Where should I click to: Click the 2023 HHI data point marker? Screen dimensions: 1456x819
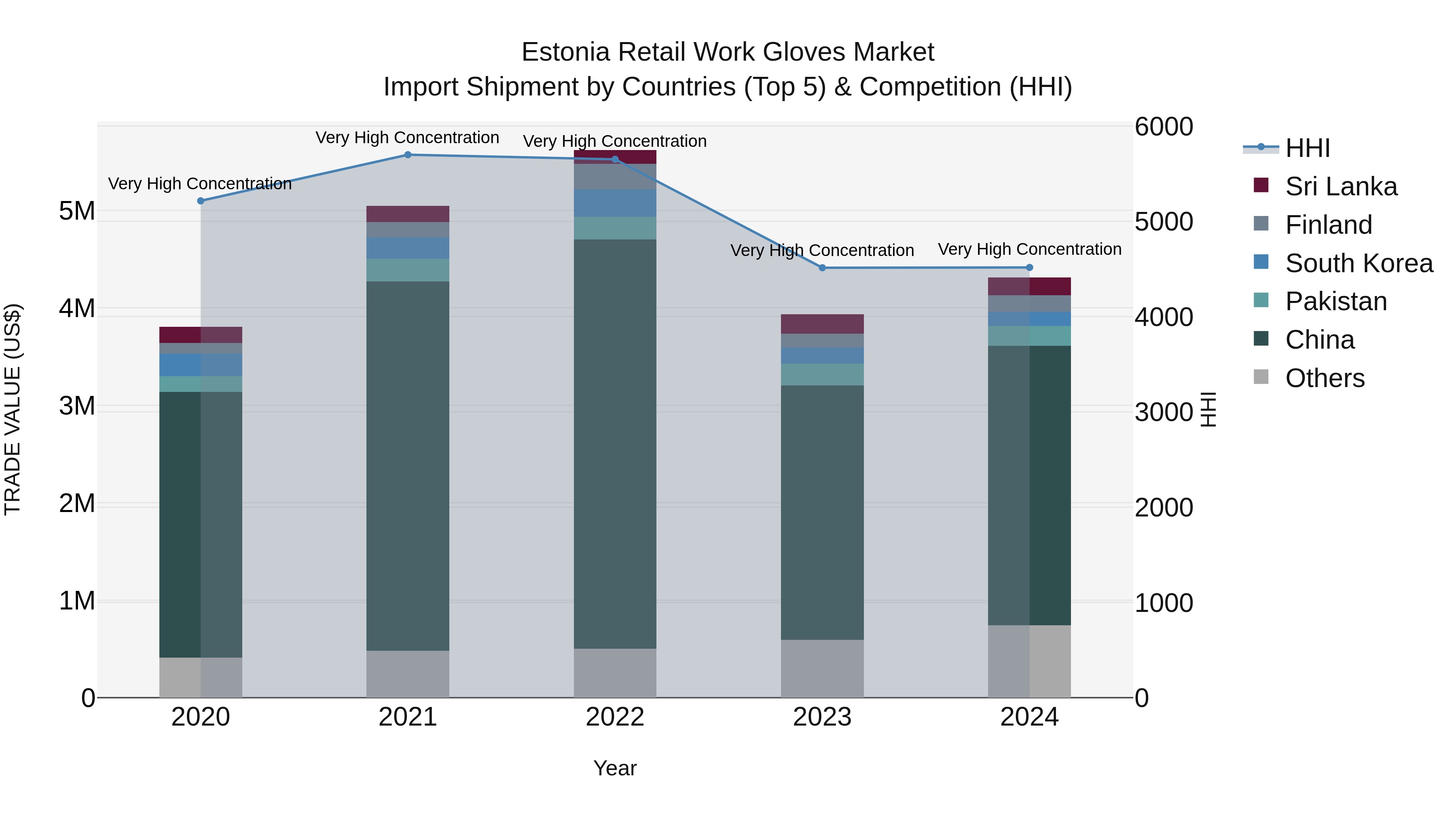pyautogui.click(x=822, y=268)
